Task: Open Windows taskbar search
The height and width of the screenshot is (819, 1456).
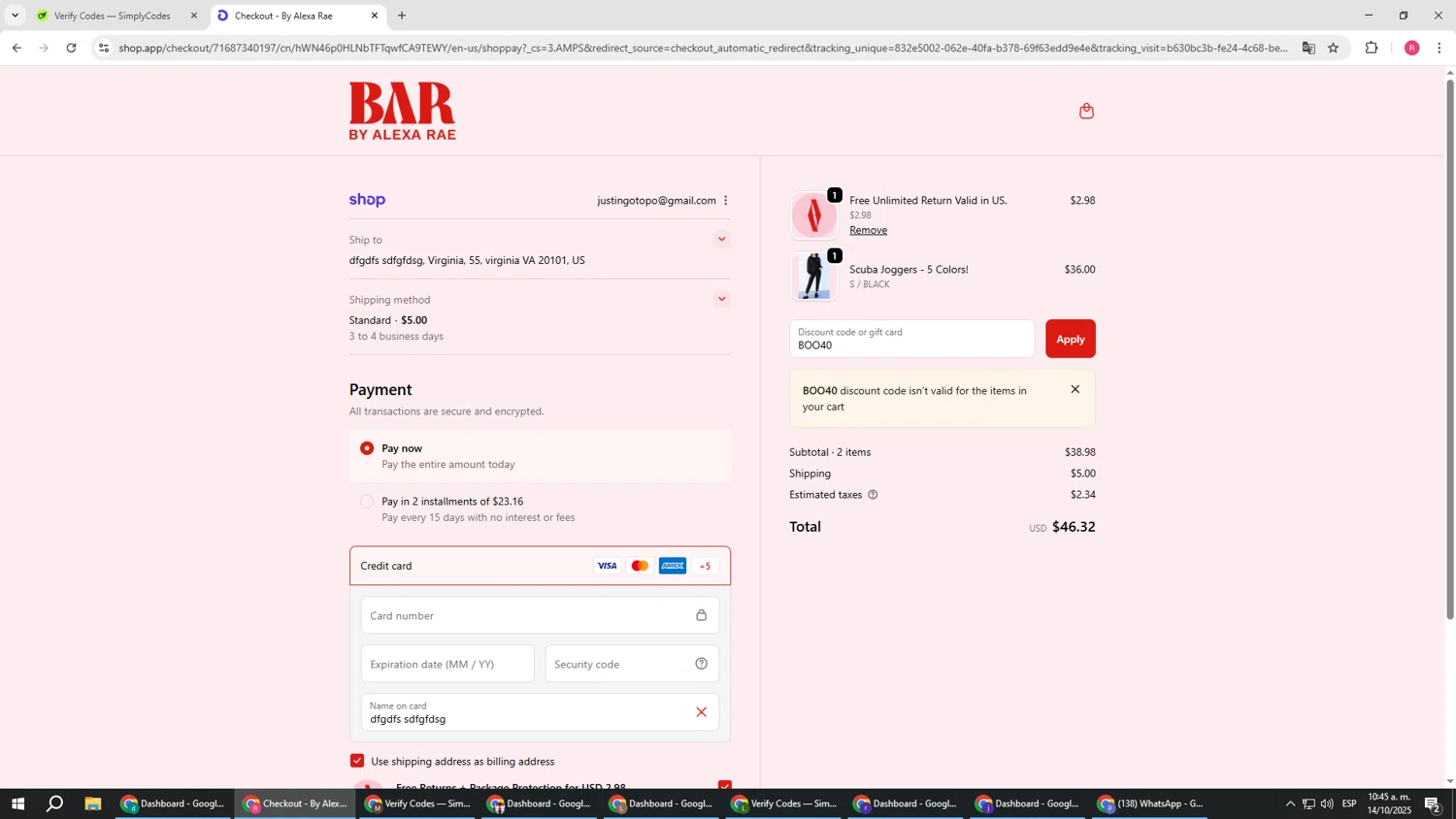Action: 55,803
